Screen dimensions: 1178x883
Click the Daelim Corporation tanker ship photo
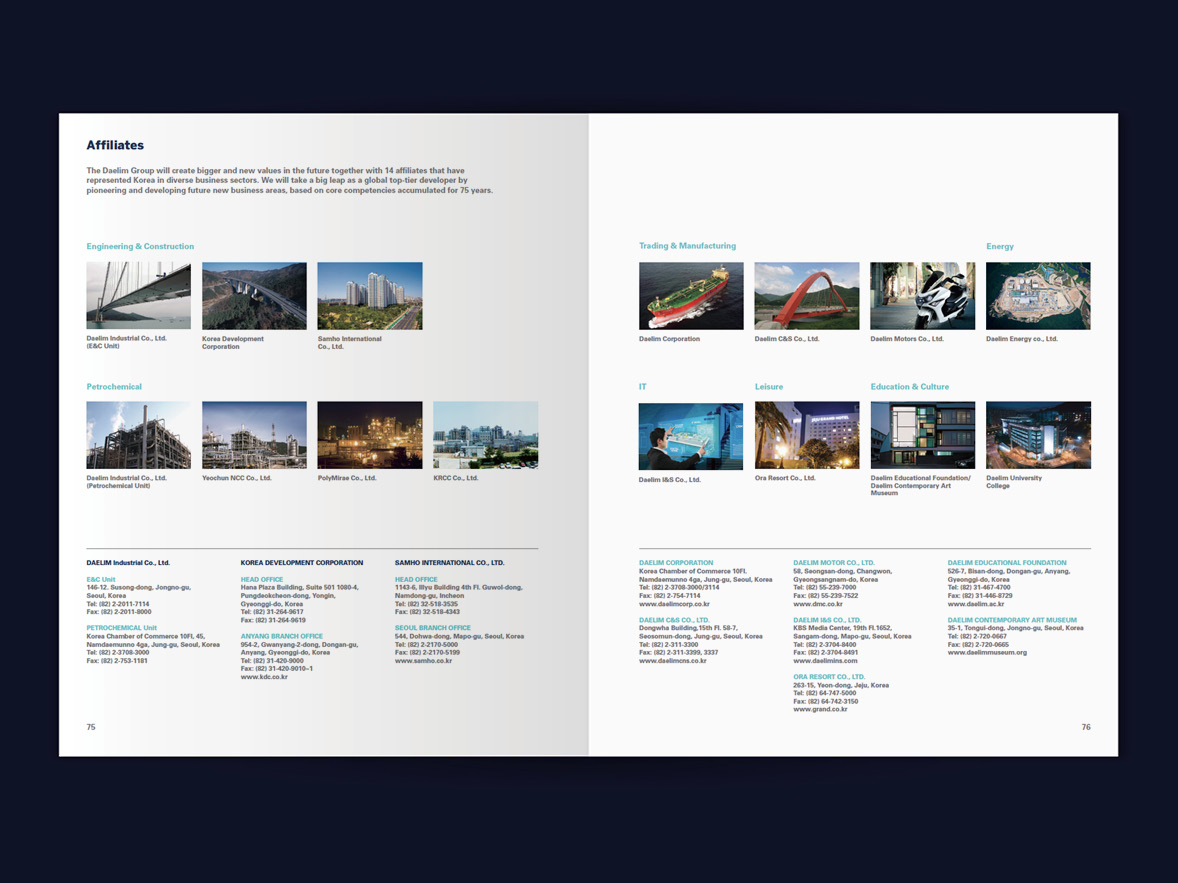[x=691, y=295]
